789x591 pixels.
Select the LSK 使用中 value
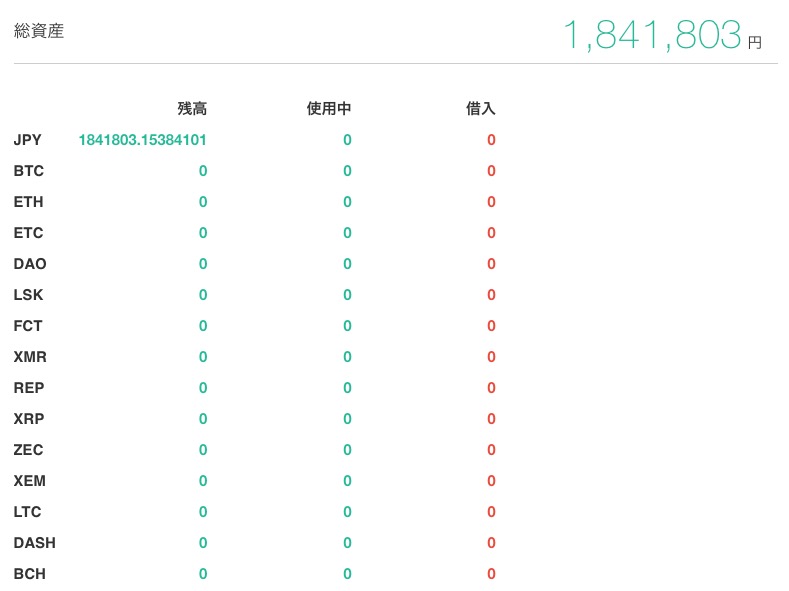tap(347, 295)
